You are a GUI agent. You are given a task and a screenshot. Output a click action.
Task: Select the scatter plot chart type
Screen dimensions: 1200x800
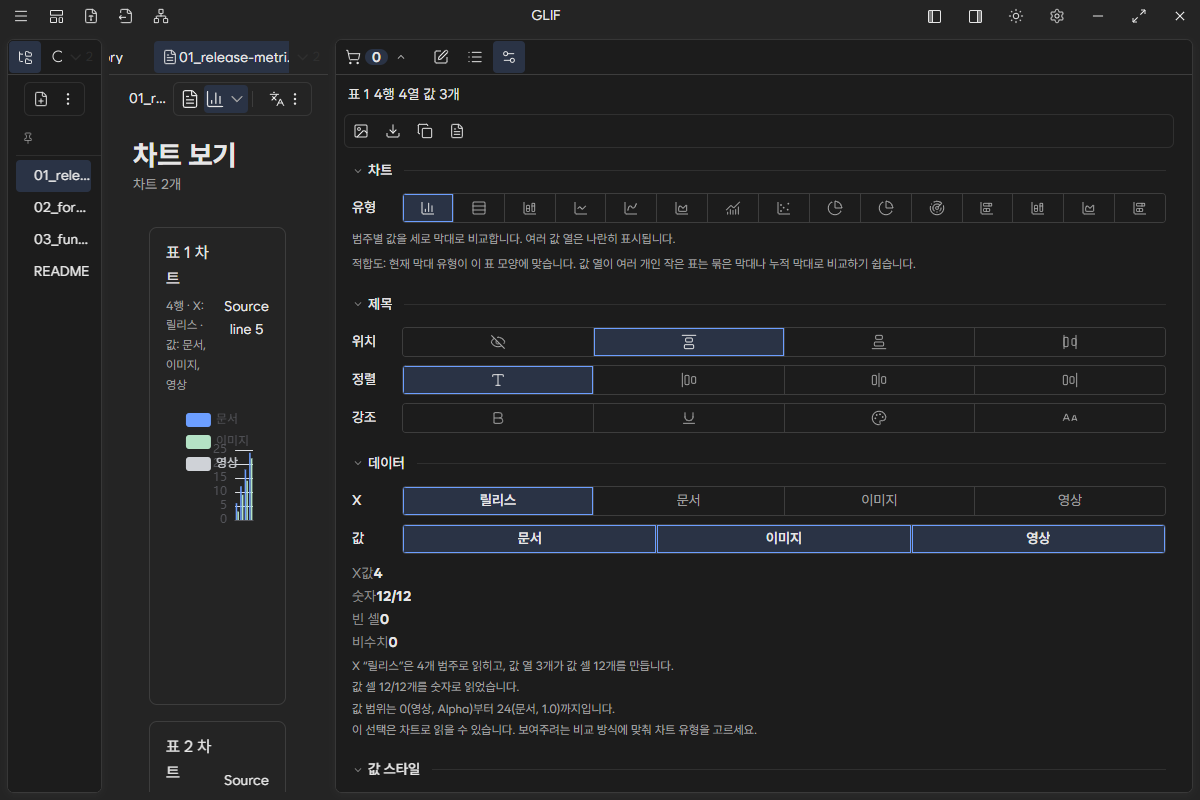click(784, 208)
